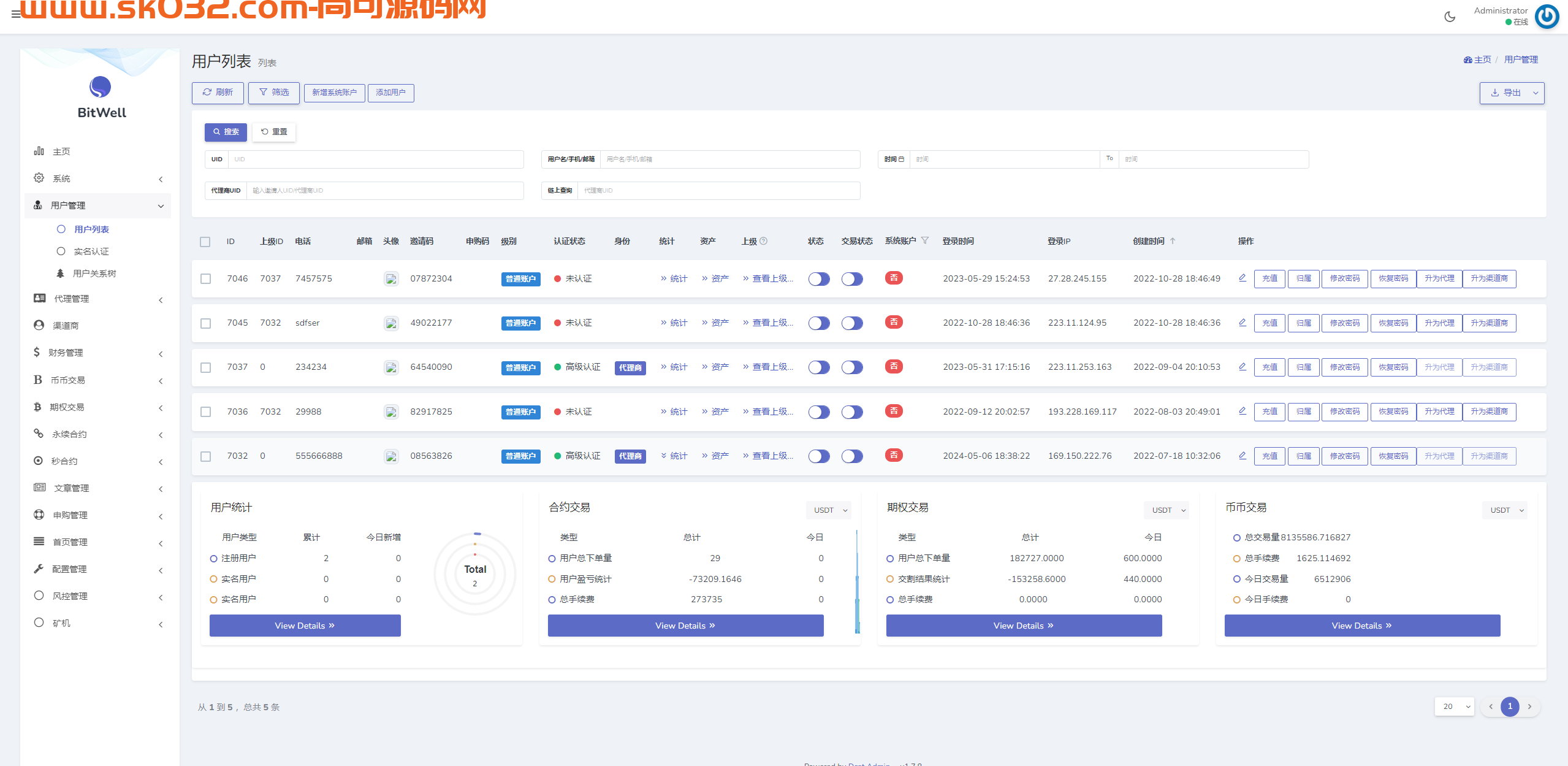1568x766 pixels.
Task: Open 主页 in the sidebar
Action: pos(98,151)
